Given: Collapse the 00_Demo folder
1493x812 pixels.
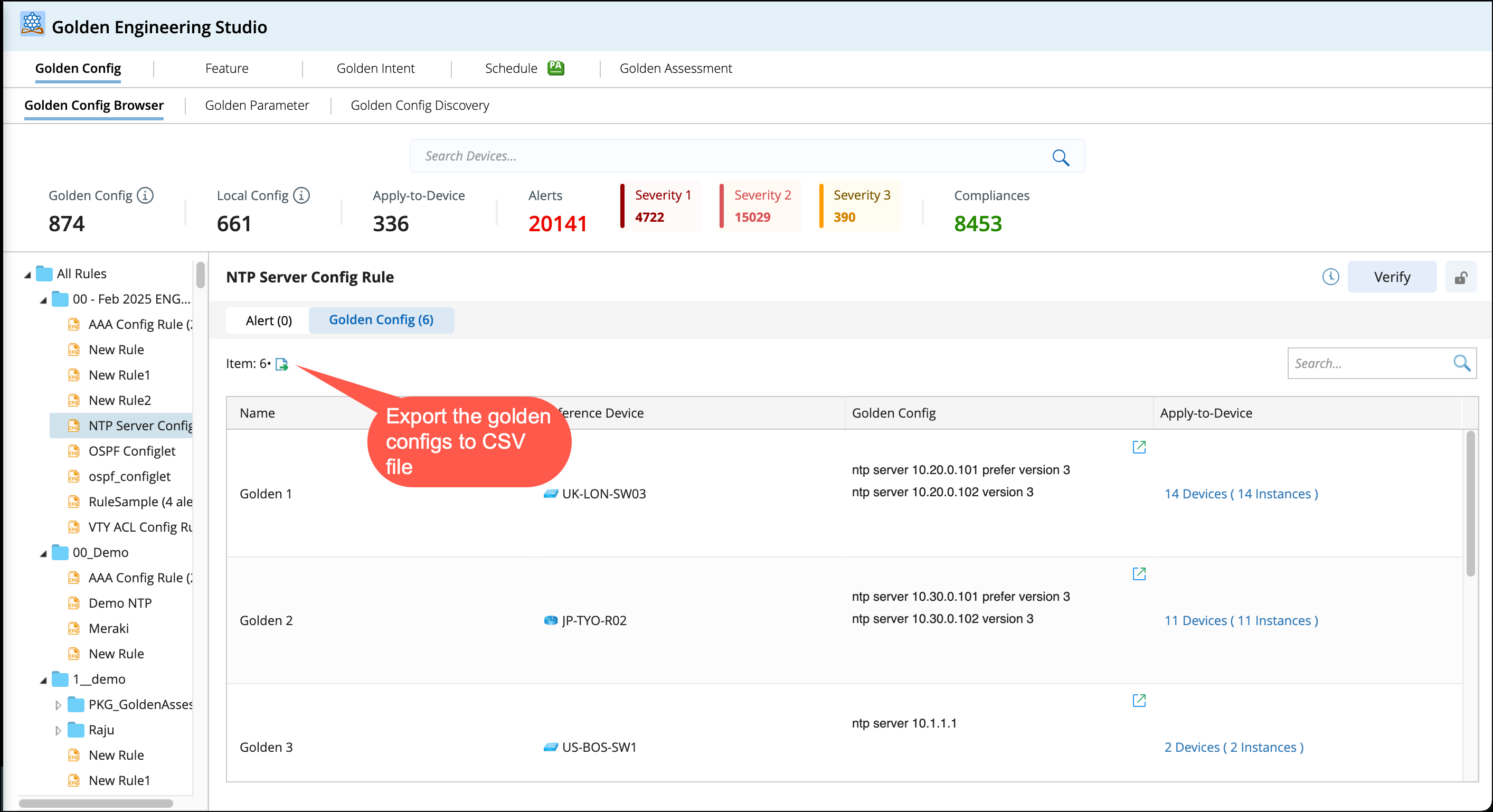Looking at the screenshot, I should pyautogui.click(x=43, y=553).
